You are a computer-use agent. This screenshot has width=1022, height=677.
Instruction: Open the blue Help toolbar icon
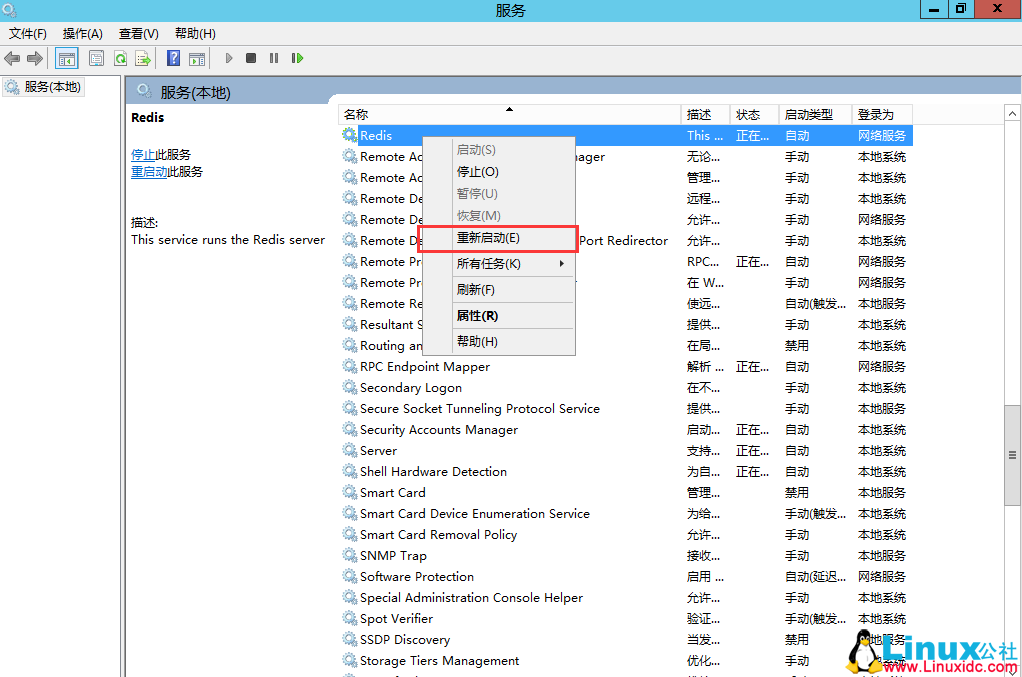(x=173, y=58)
